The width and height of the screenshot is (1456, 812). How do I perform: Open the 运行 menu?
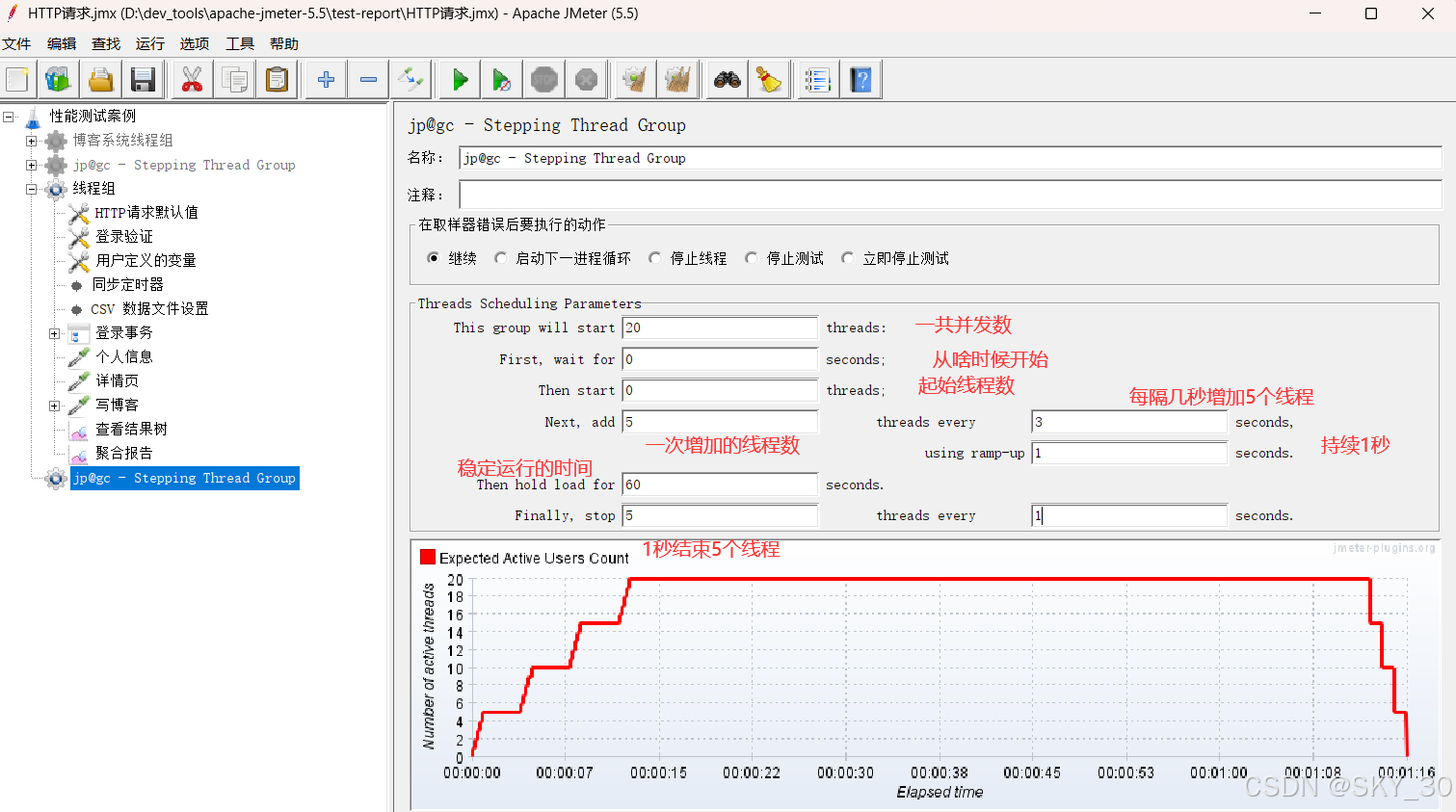tap(150, 44)
